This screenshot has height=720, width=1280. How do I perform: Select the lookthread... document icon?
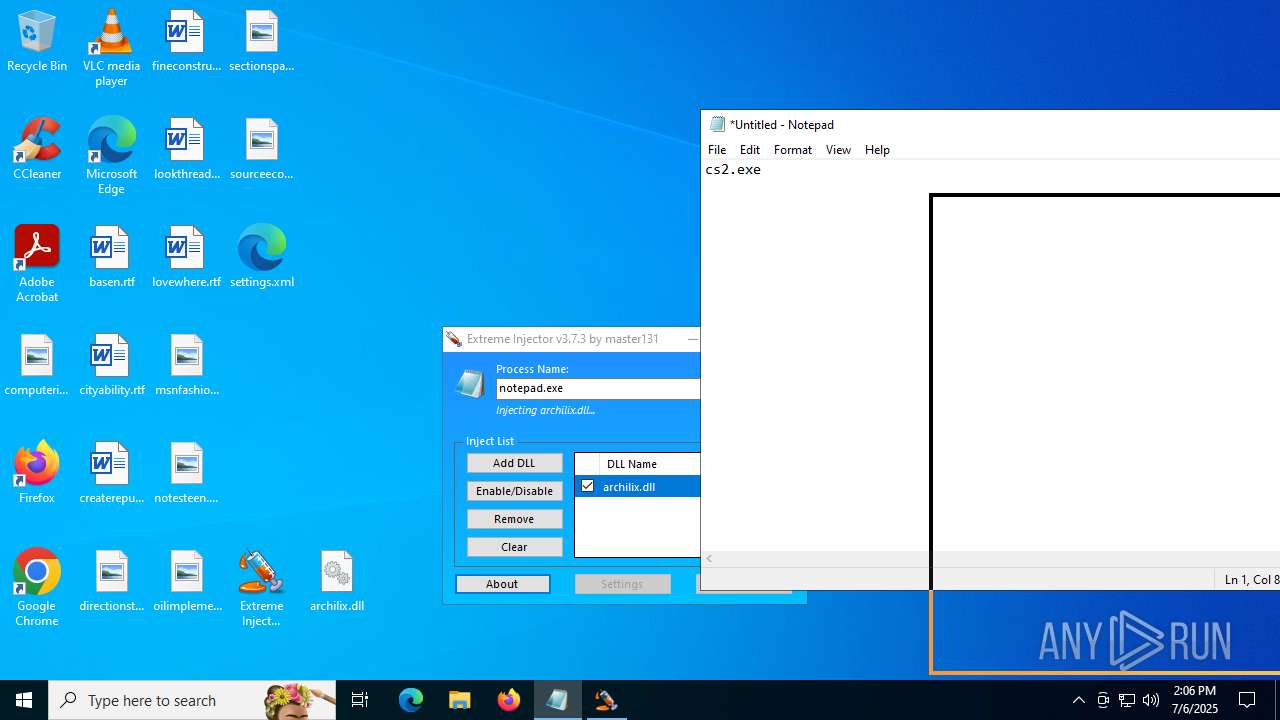coord(186,150)
